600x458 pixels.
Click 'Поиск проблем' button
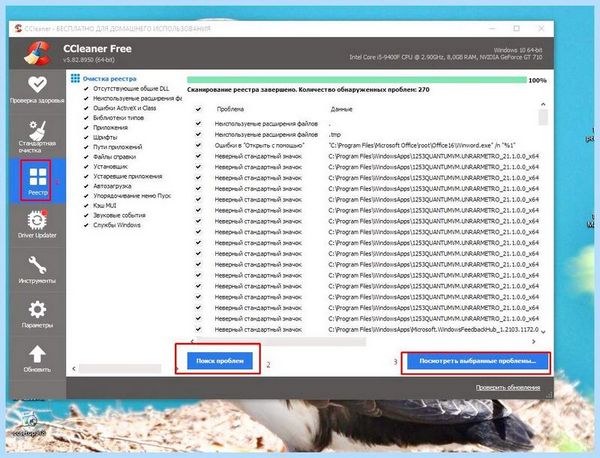click(x=220, y=361)
